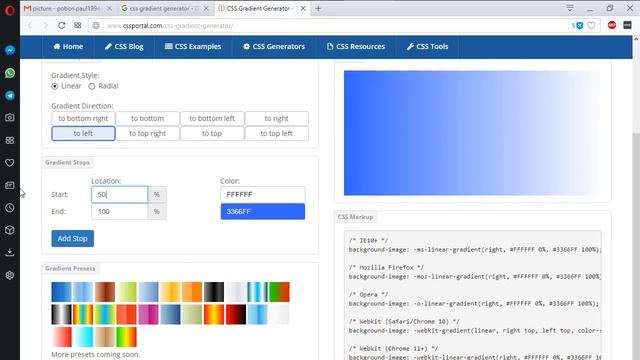Select the black-white-black gradient preset

point(62,314)
